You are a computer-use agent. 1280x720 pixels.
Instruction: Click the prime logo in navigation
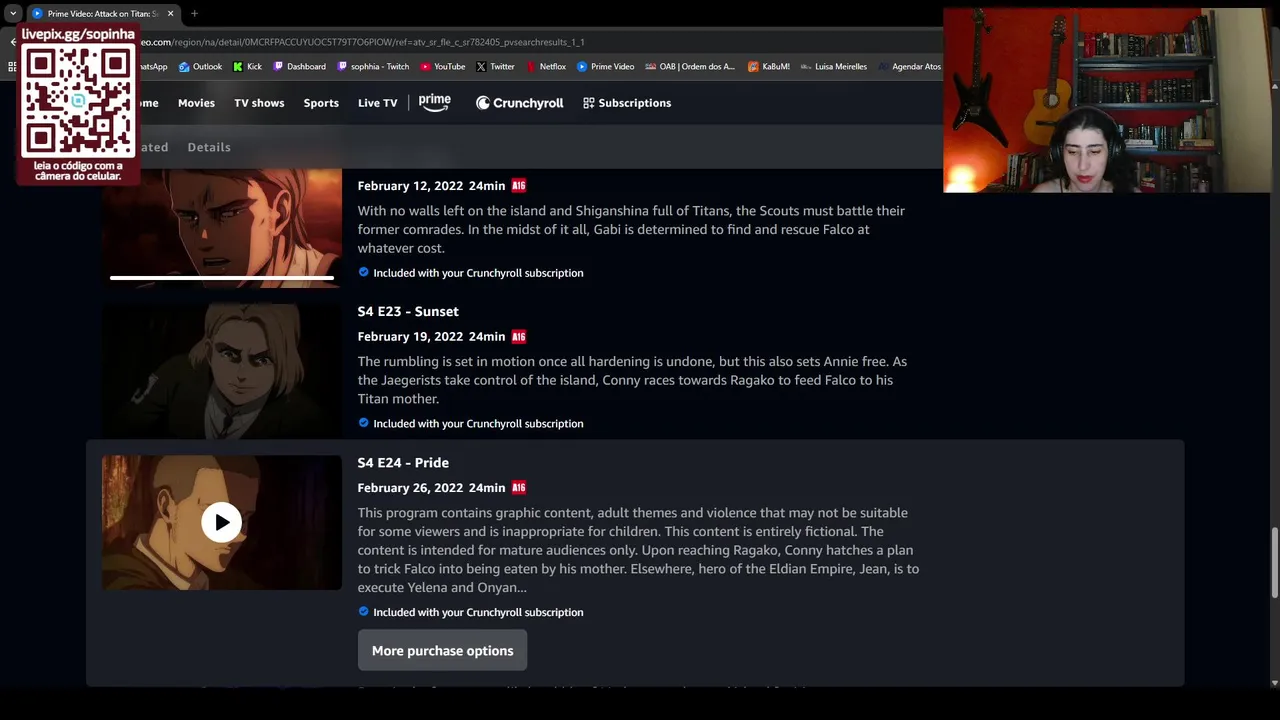tap(435, 102)
